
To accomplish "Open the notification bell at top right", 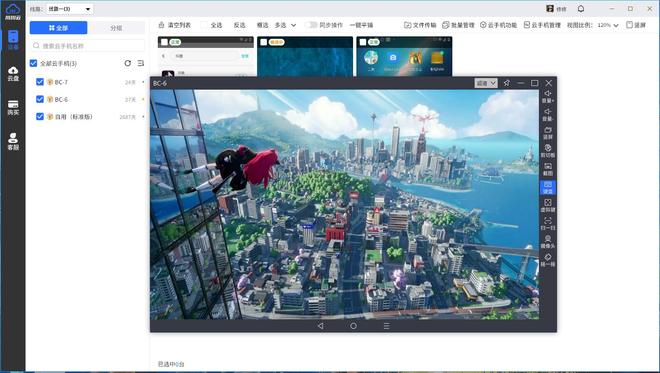I will coord(581,8).
